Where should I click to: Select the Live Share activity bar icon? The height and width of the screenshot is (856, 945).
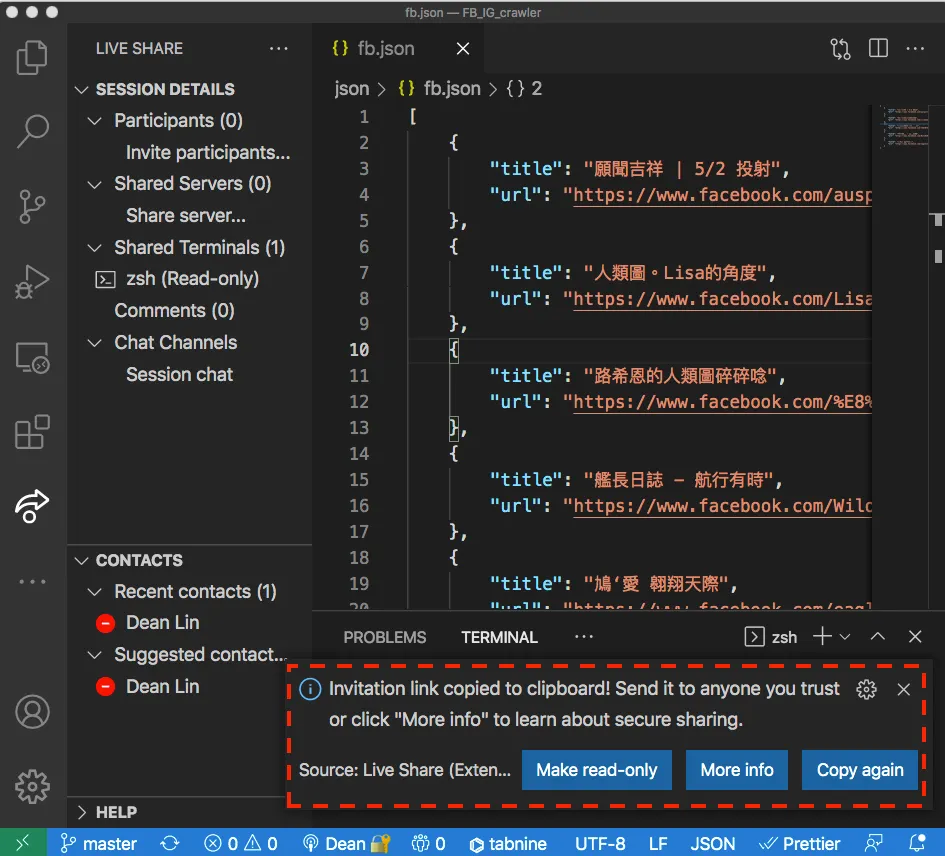click(32, 506)
